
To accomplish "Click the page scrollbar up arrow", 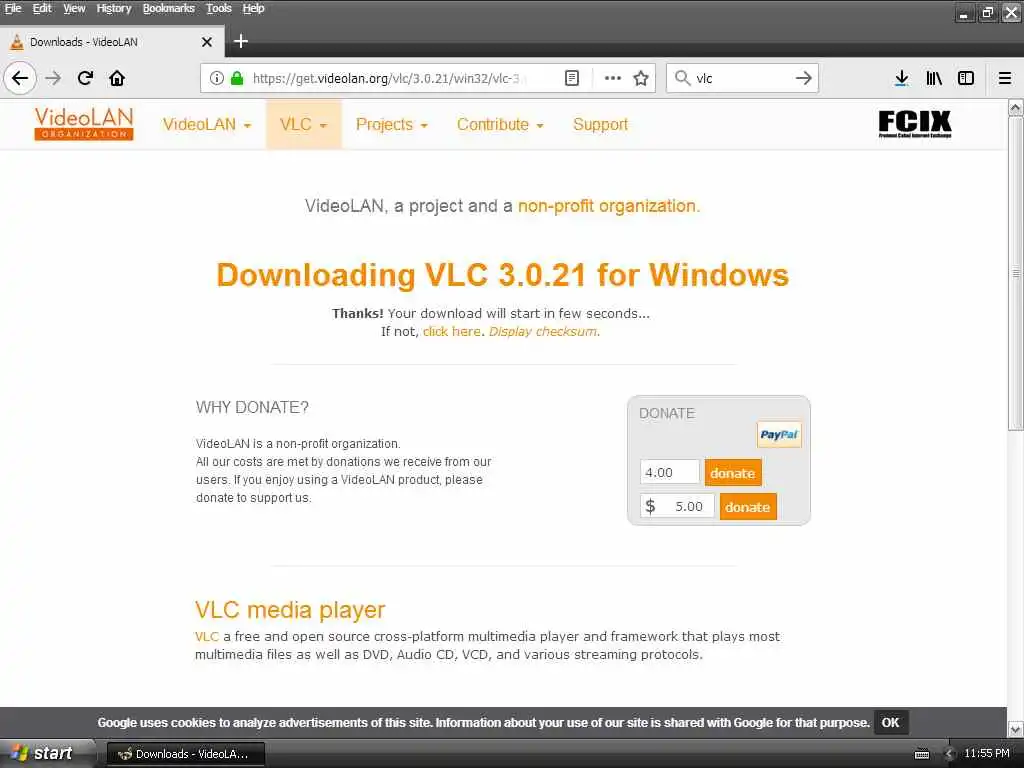I will (1016, 108).
